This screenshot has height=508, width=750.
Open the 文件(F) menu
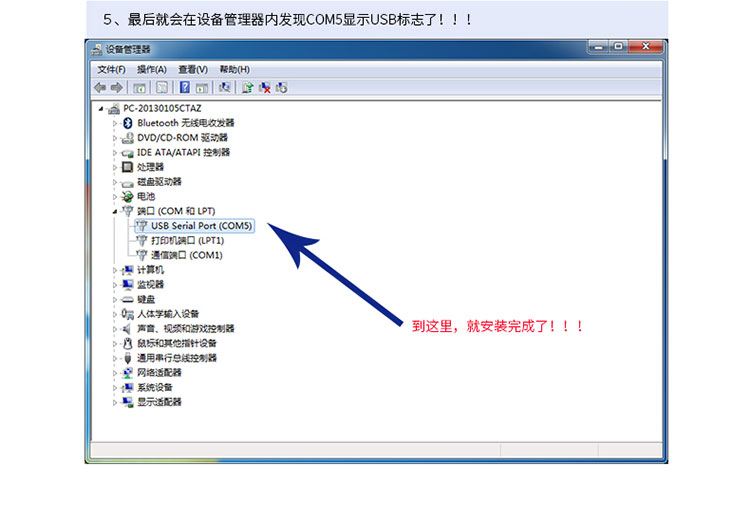111,69
